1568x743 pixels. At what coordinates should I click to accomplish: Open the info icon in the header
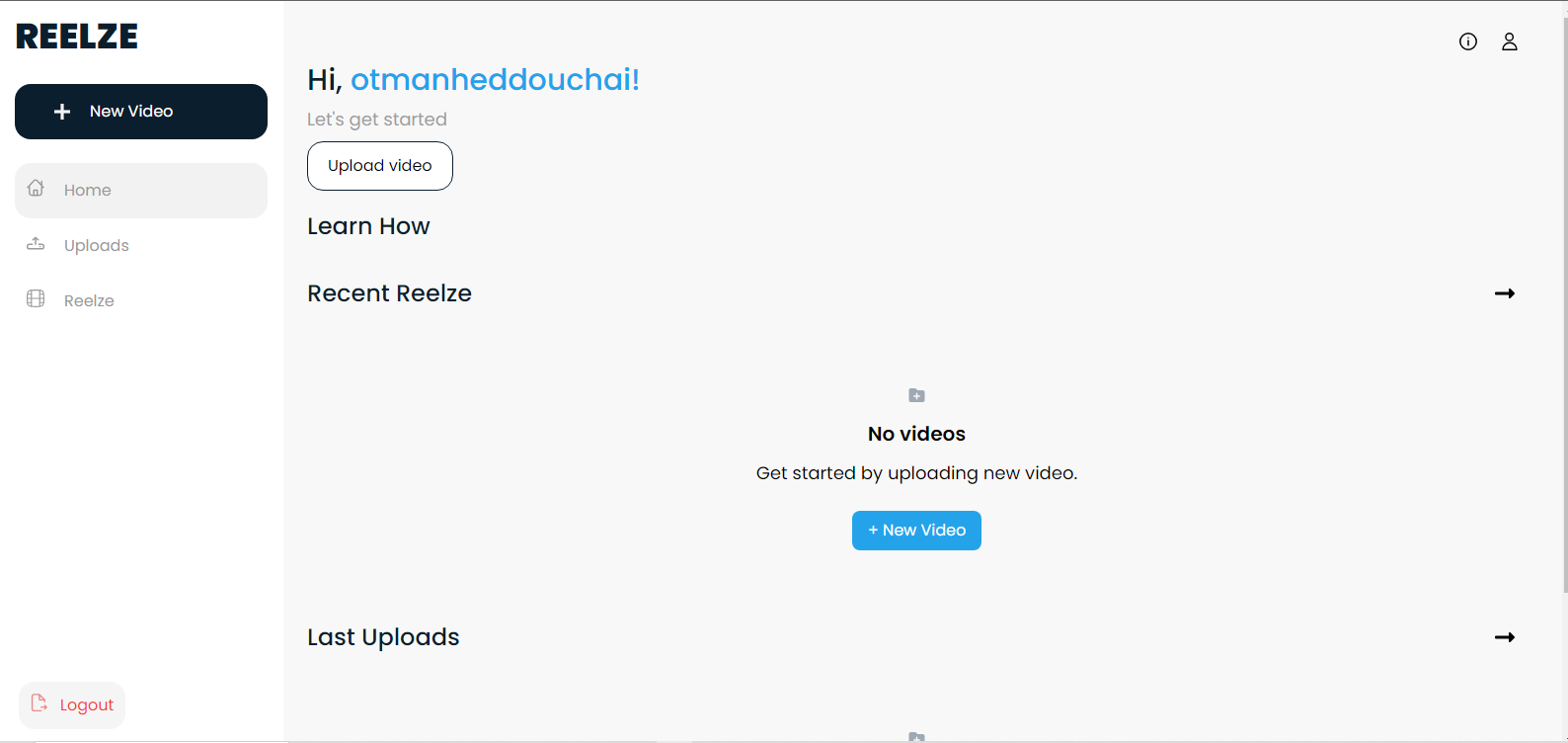click(1468, 41)
